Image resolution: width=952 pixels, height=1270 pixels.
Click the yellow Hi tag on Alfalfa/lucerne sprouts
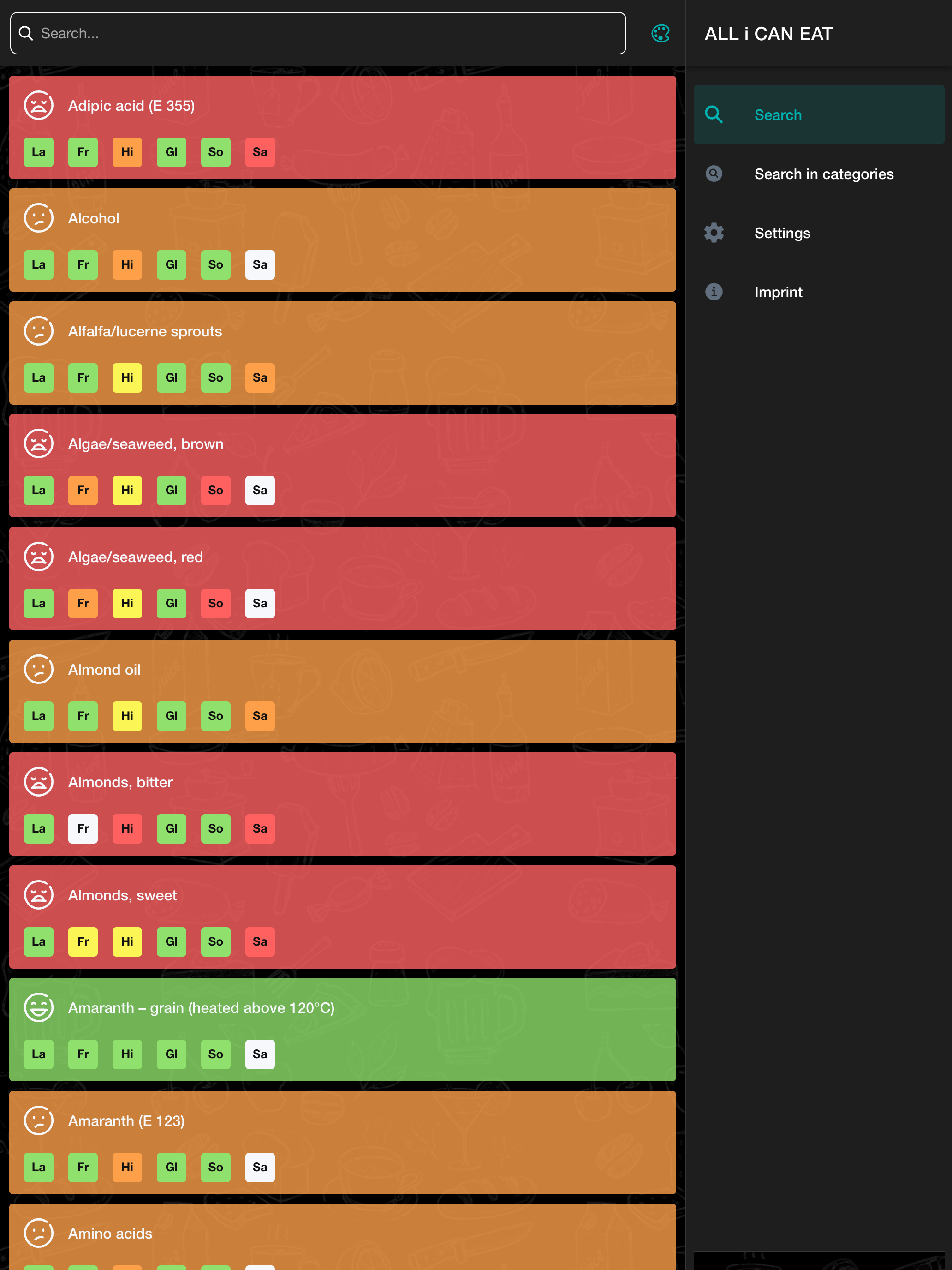click(x=127, y=378)
